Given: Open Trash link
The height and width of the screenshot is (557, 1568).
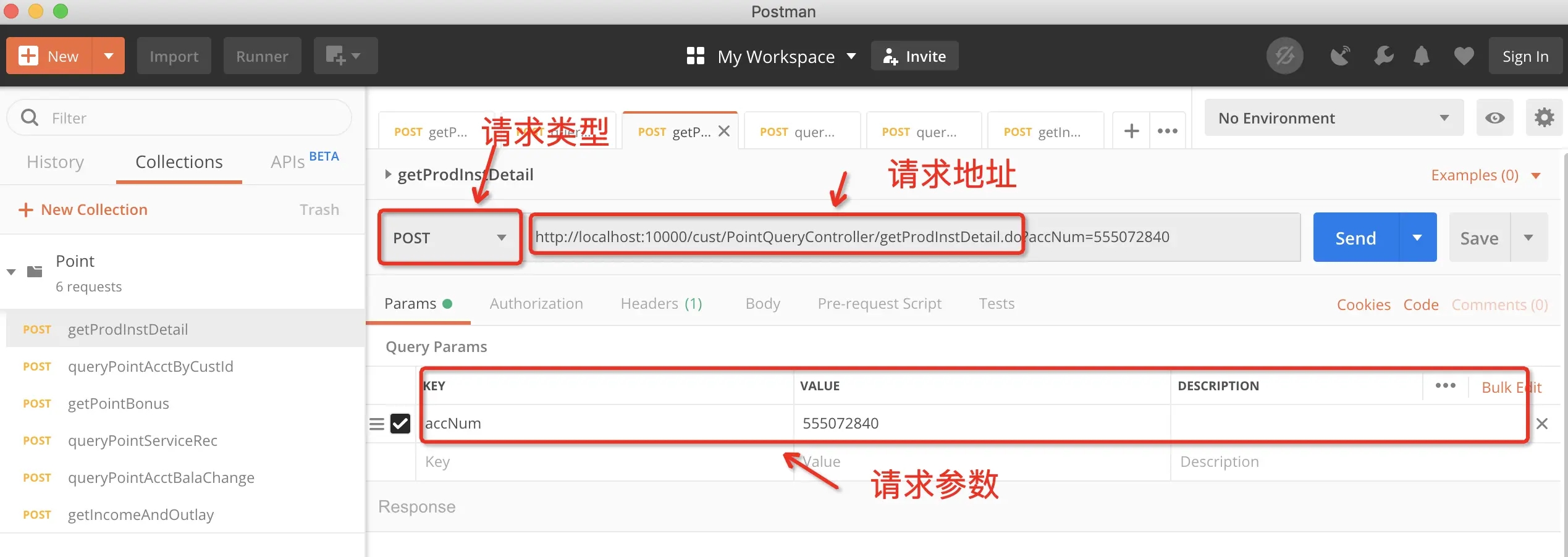Looking at the screenshot, I should coord(319,210).
